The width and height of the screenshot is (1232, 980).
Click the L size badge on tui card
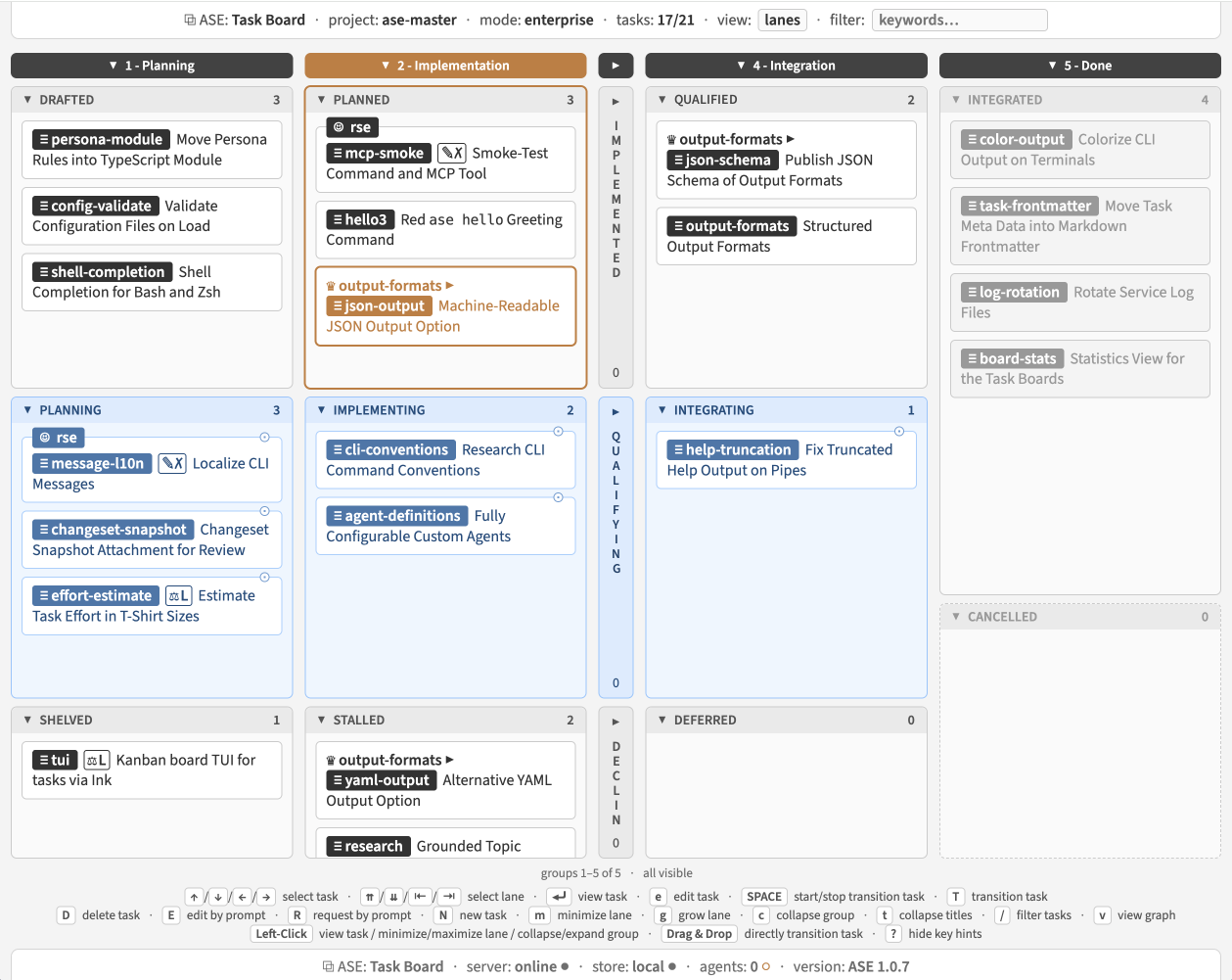(x=97, y=760)
